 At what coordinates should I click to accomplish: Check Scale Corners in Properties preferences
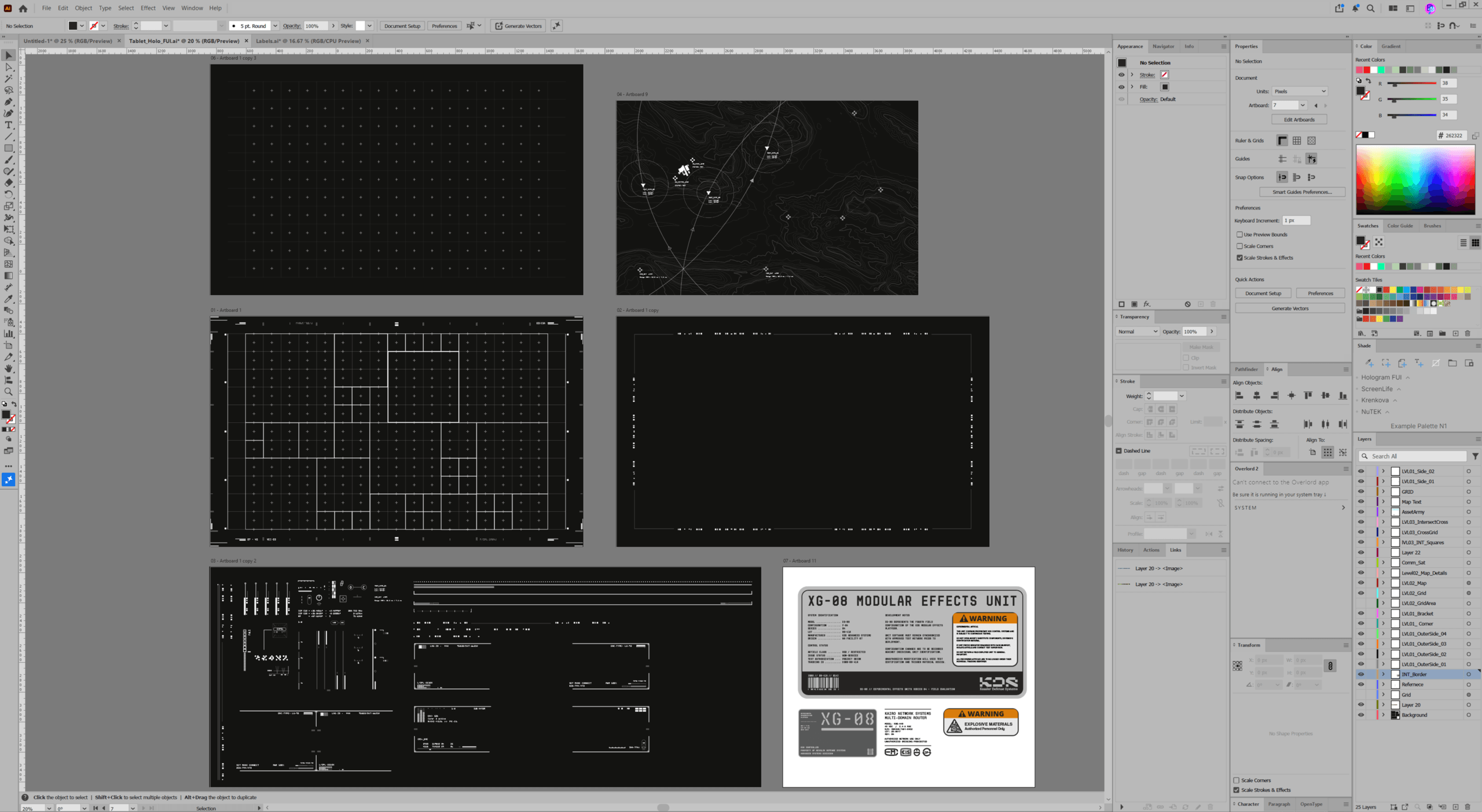(x=1239, y=246)
